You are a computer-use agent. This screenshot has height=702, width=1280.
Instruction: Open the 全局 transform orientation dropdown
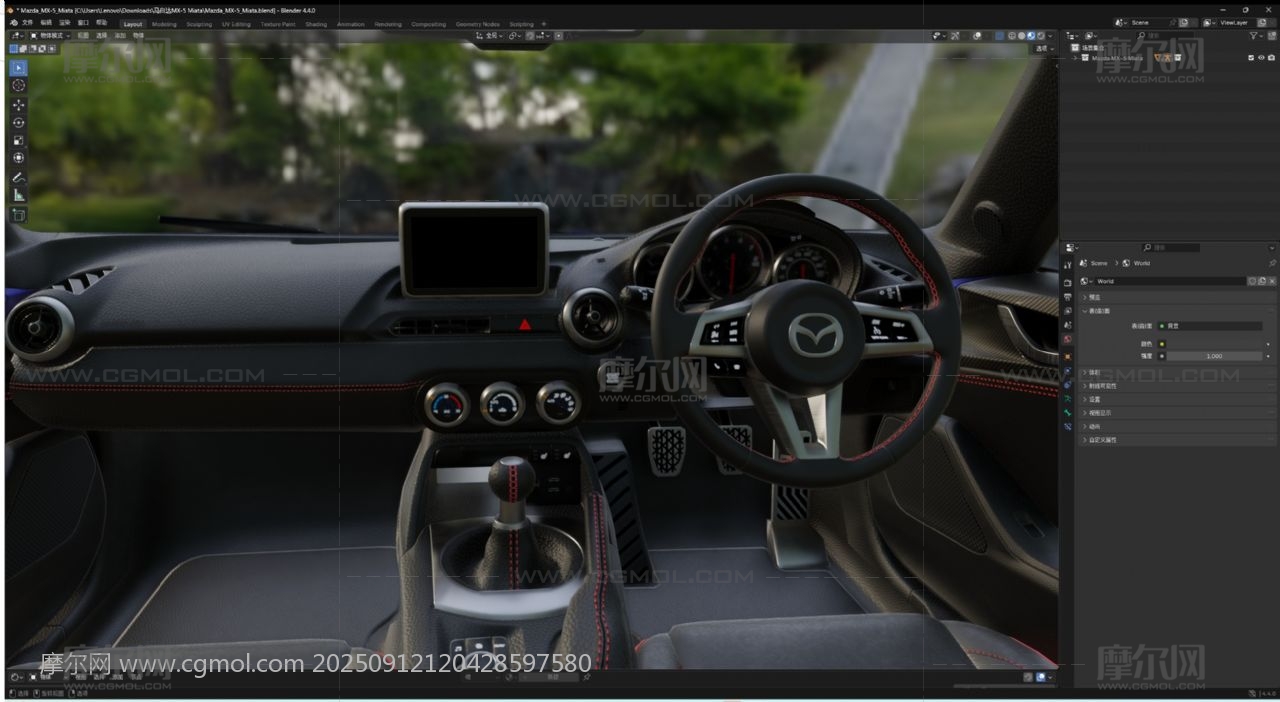click(x=490, y=36)
